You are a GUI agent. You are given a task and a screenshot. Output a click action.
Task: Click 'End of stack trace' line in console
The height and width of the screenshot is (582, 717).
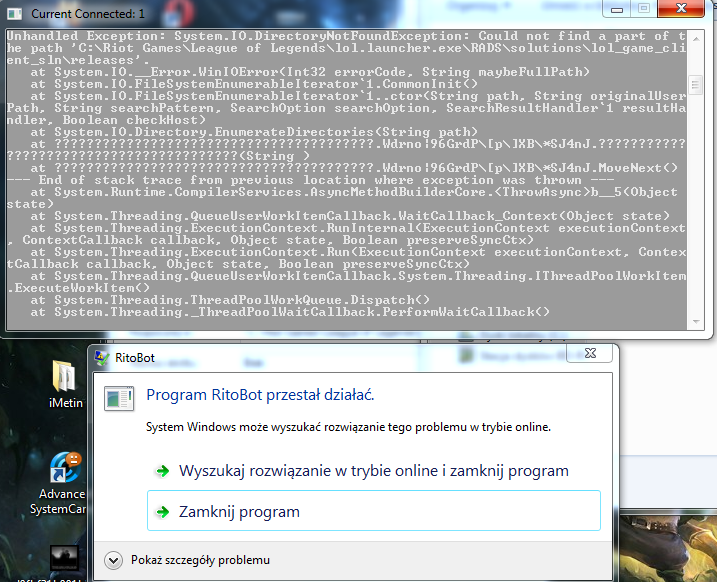click(x=310, y=180)
